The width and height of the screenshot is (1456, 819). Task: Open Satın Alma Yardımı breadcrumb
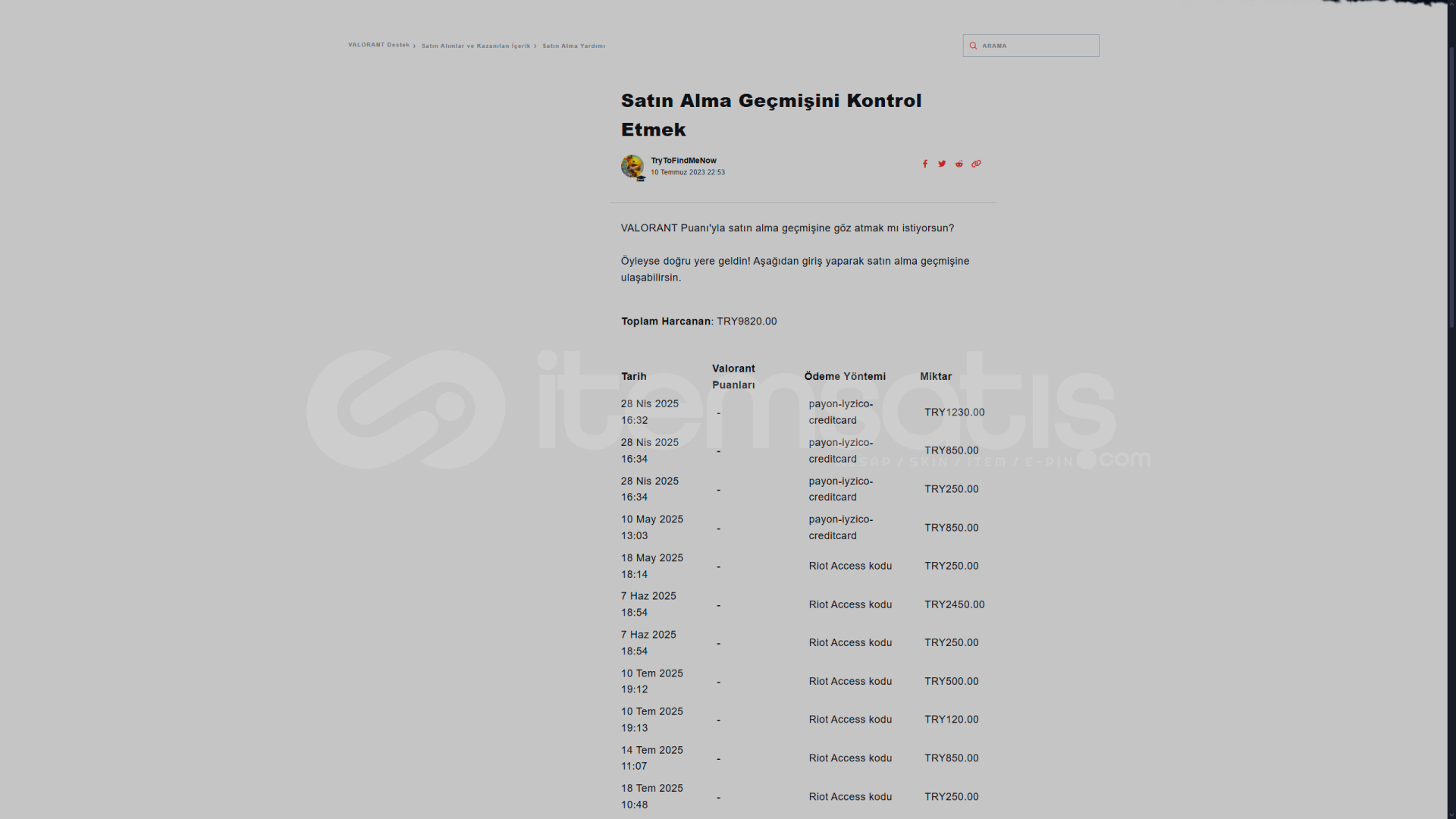click(x=573, y=45)
